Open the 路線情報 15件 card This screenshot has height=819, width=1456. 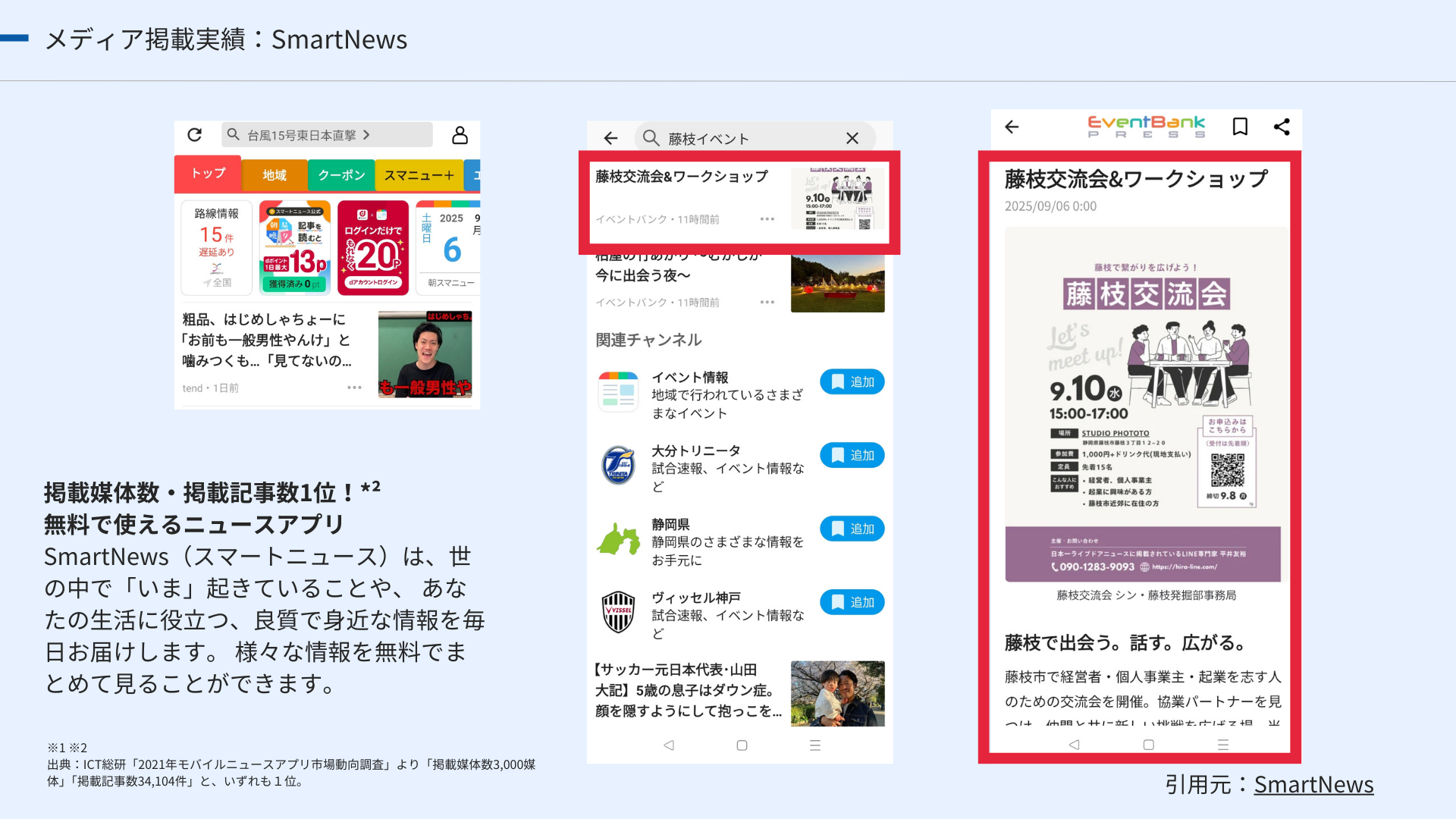click(x=217, y=247)
